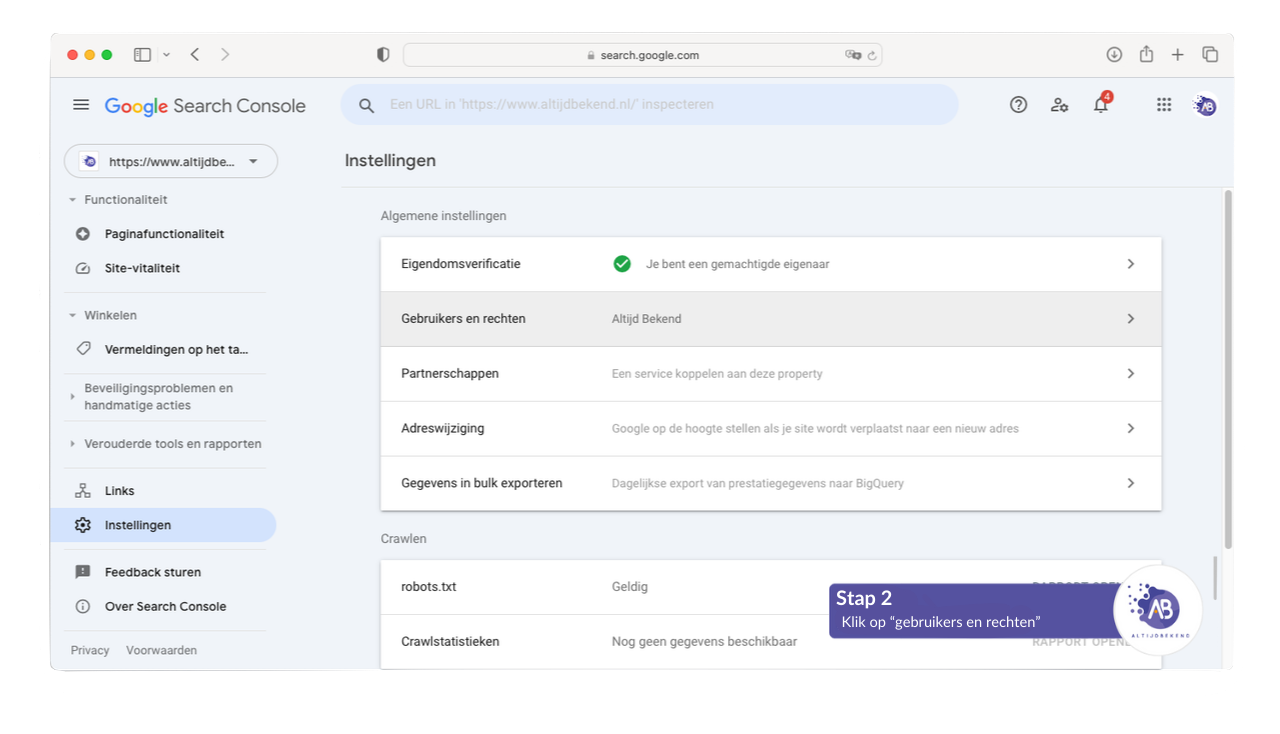This screenshot has height=734, width=1280.
Task: Open the user settings icon
Action: pos(1059,105)
